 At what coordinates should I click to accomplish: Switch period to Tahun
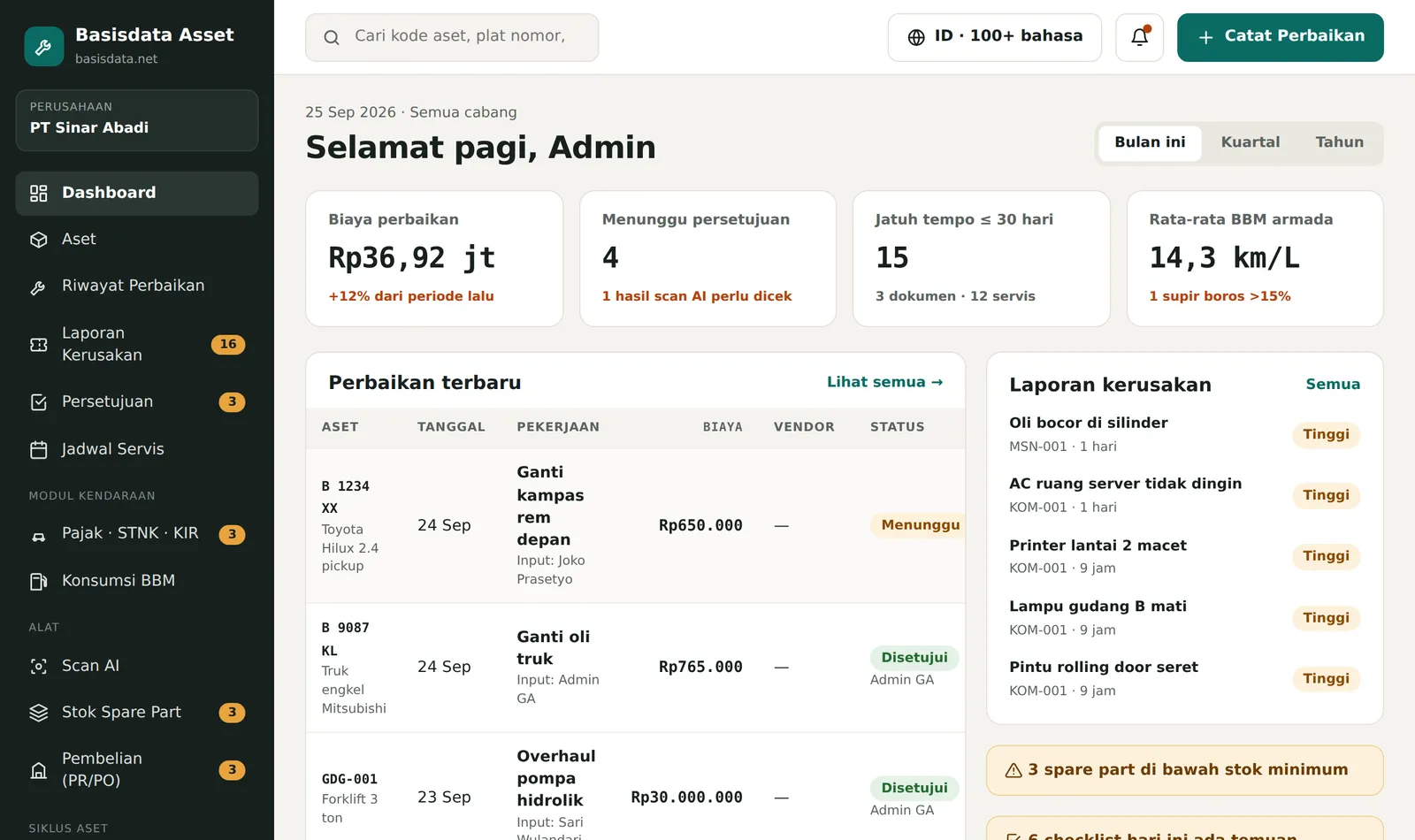[1339, 142]
